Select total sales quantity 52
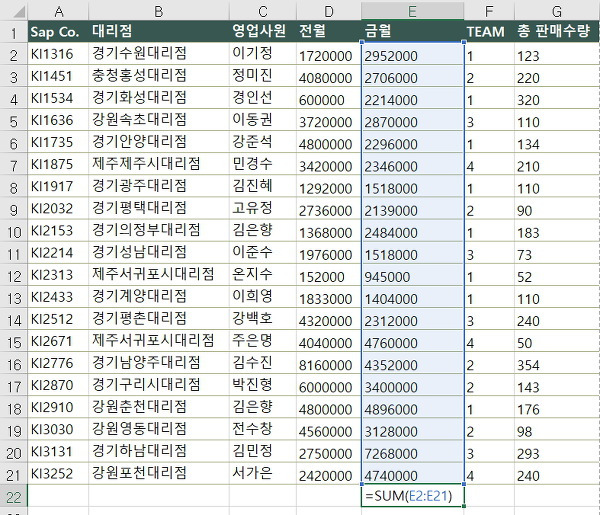The width and height of the screenshot is (600, 515). [x=557, y=275]
